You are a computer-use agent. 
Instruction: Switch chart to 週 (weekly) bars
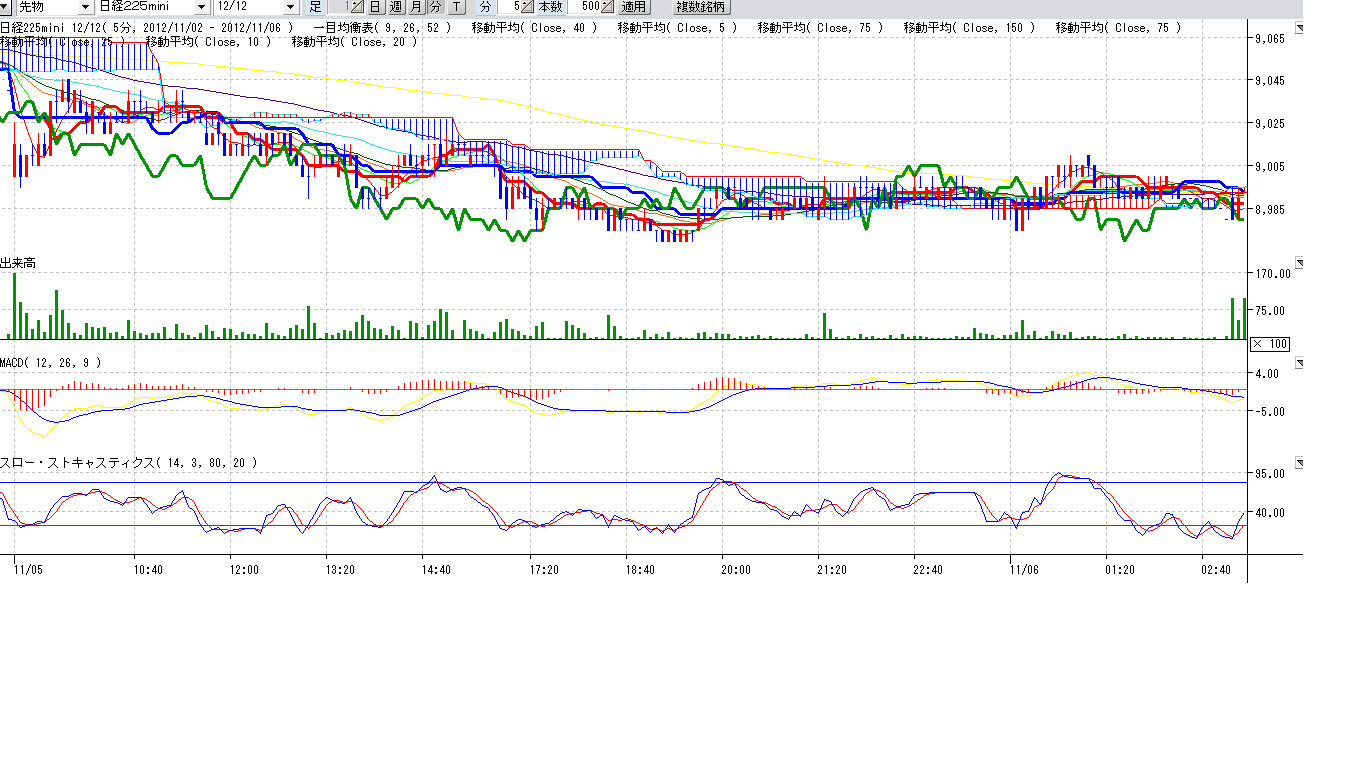coord(395,7)
